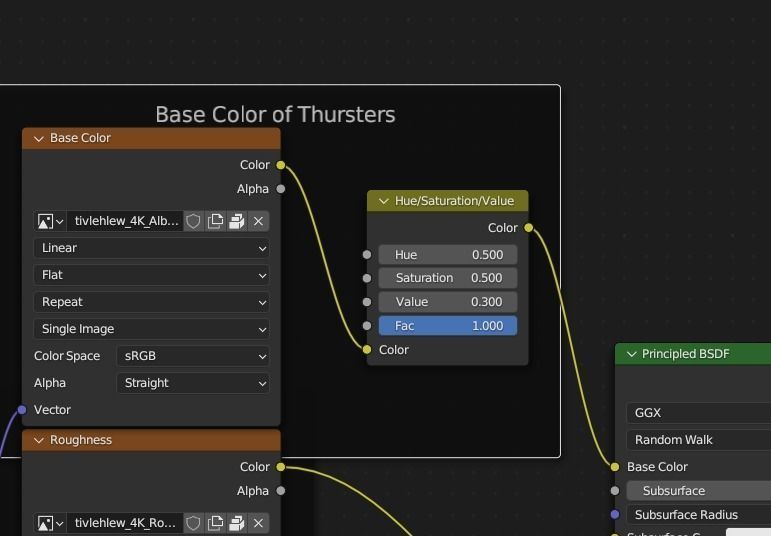Click Principled BSDF Subsurface input socket
771x536 pixels.
(615, 491)
